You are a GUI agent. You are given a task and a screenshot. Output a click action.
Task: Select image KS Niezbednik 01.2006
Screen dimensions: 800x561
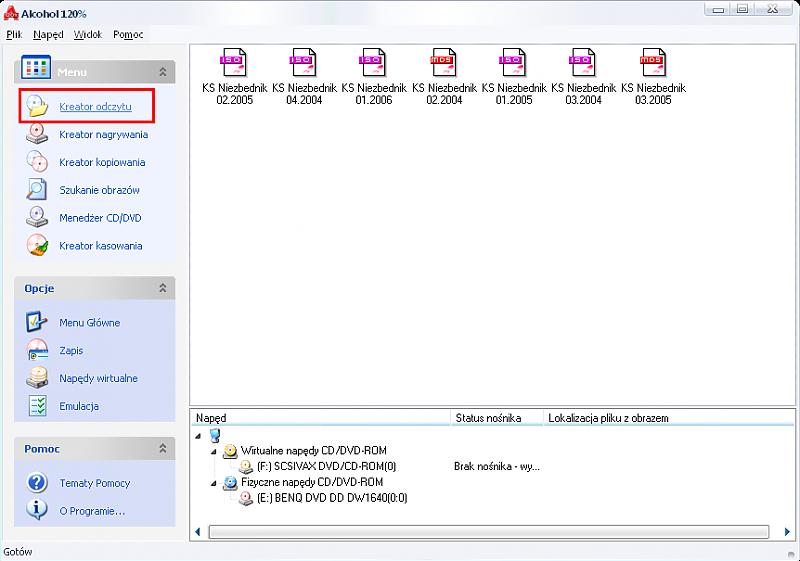pyautogui.click(x=374, y=76)
